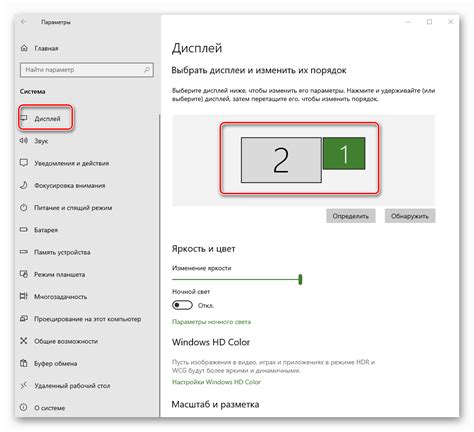Click the Батарея battery icon

pos(24,230)
